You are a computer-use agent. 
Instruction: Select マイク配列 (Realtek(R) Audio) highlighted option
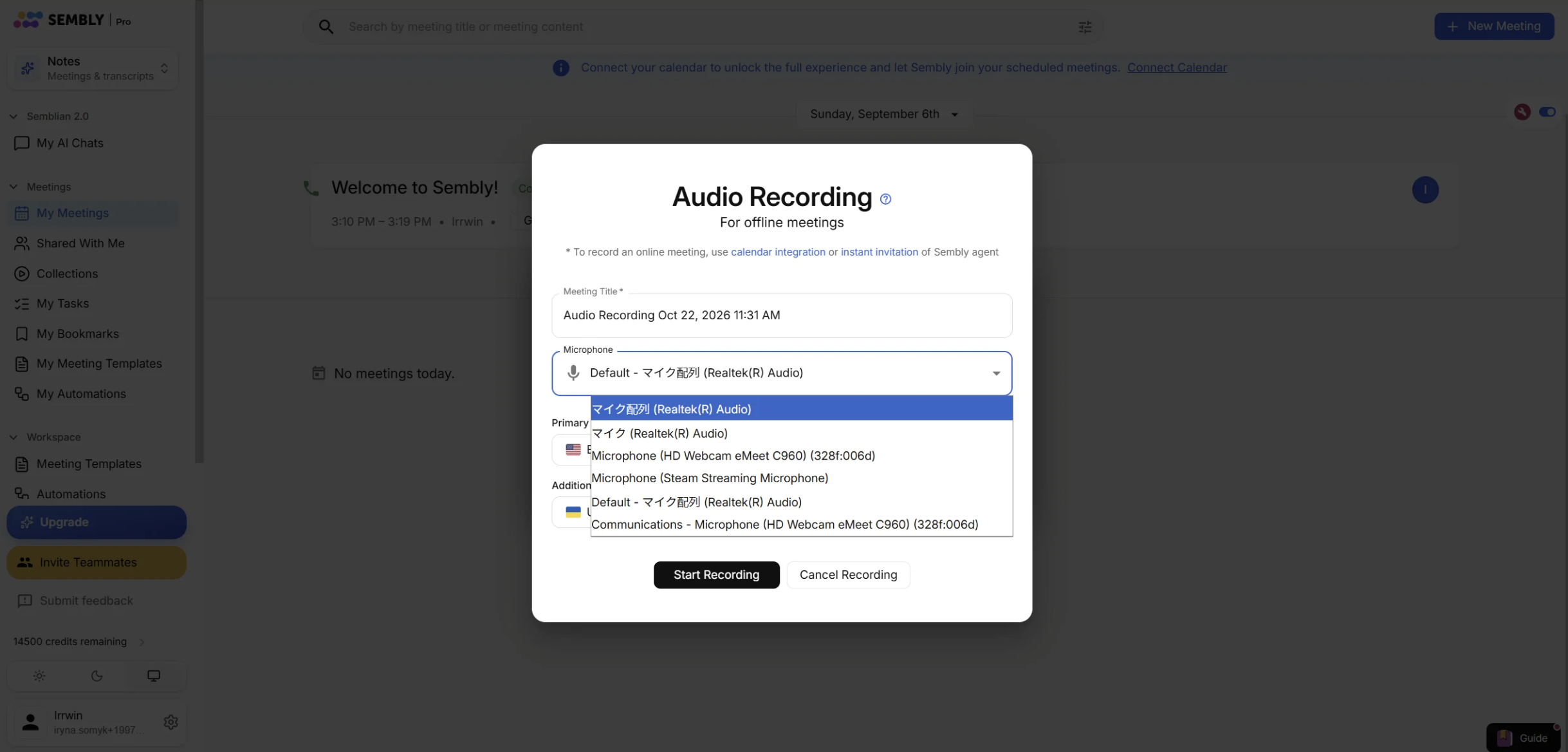[x=801, y=409]
